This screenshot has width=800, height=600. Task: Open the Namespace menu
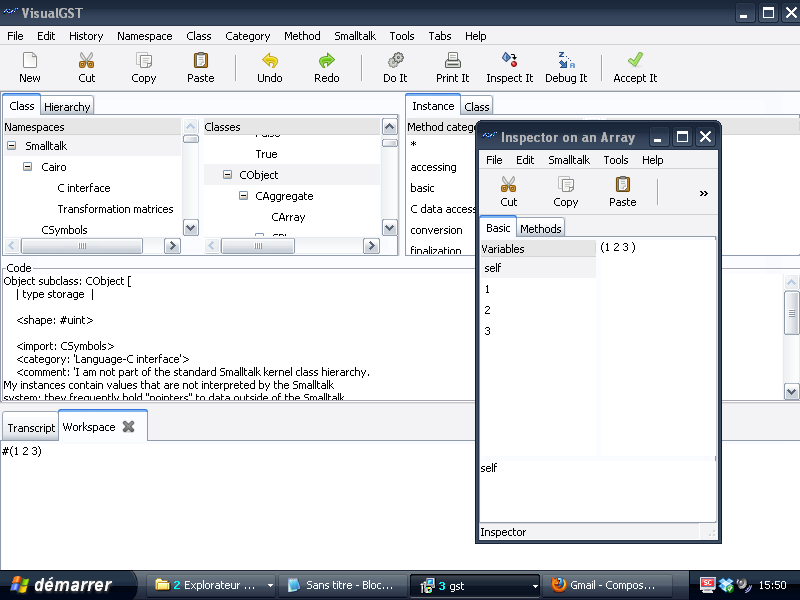click(144, 36)
